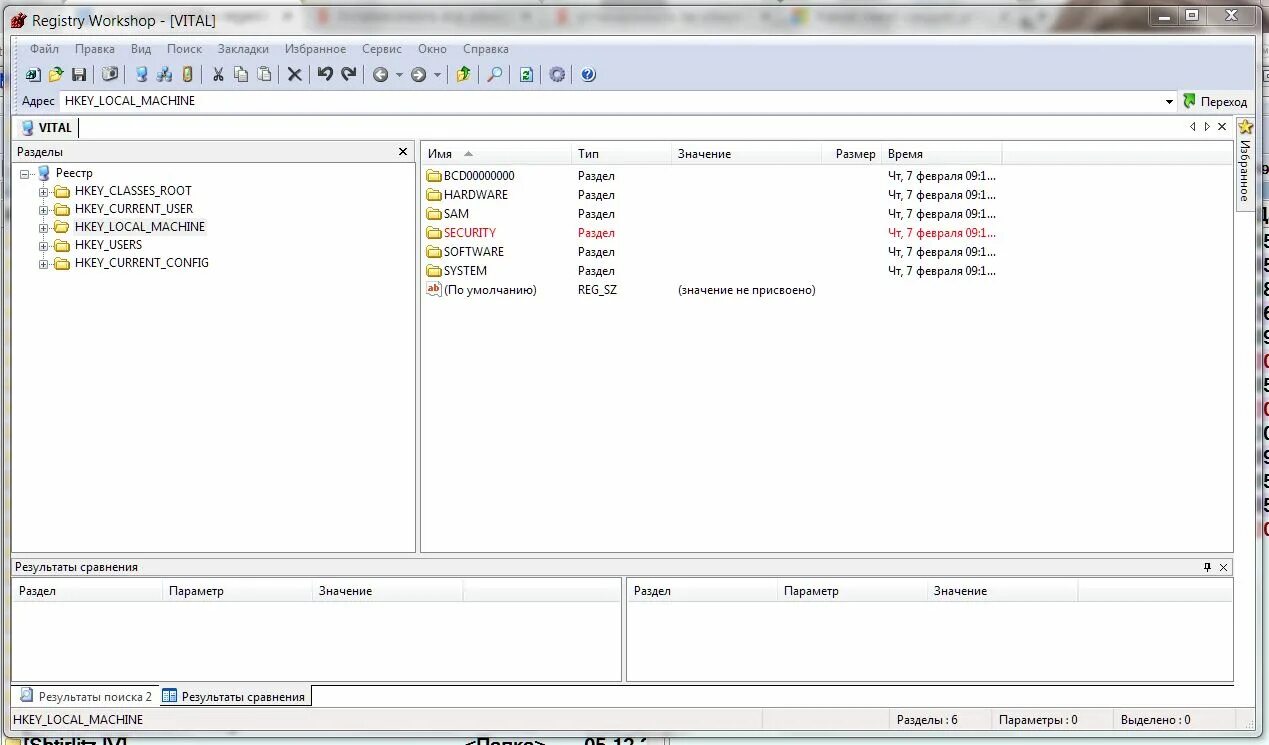Open the Закладки menu

click(243, 49)
